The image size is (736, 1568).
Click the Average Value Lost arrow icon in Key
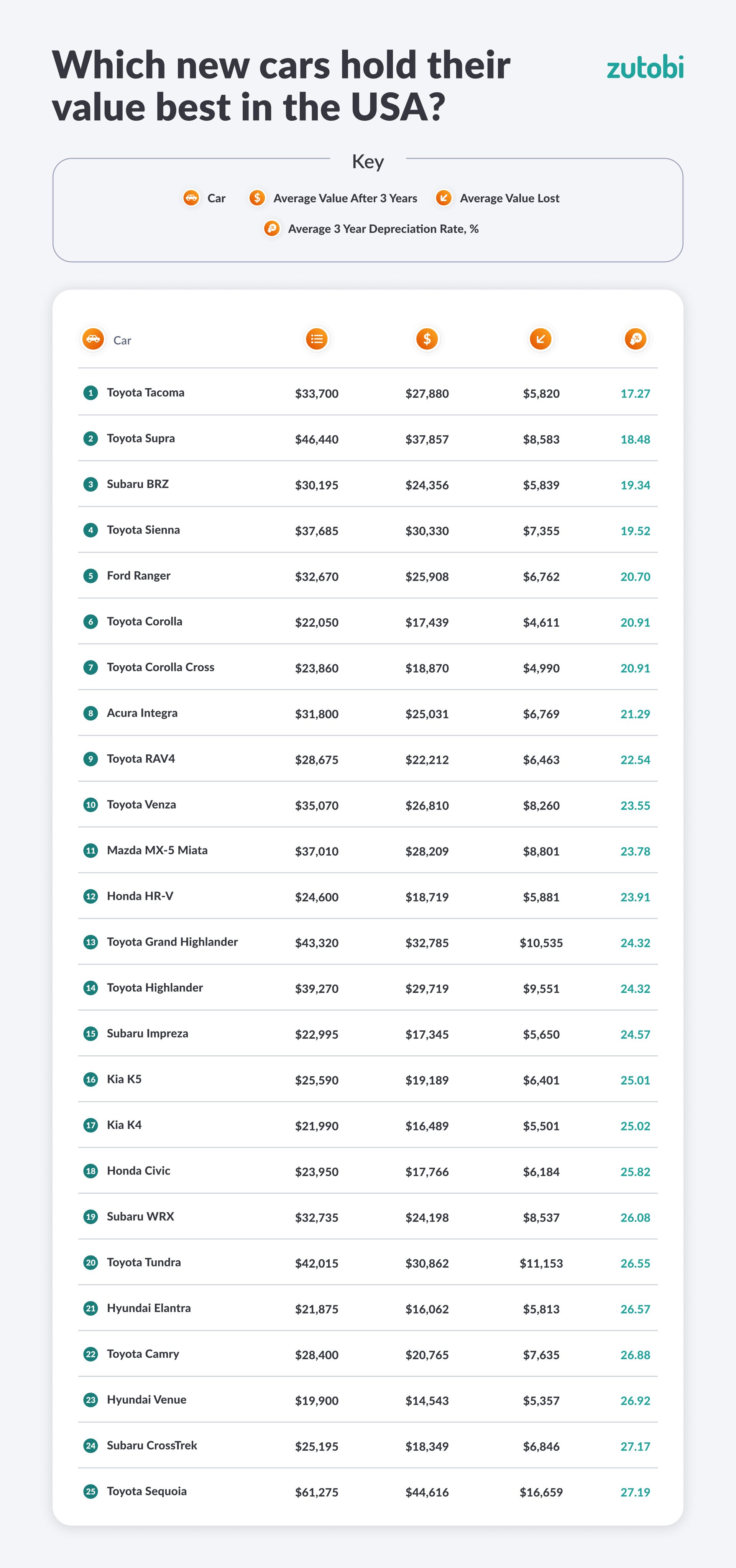pos(444,198)
